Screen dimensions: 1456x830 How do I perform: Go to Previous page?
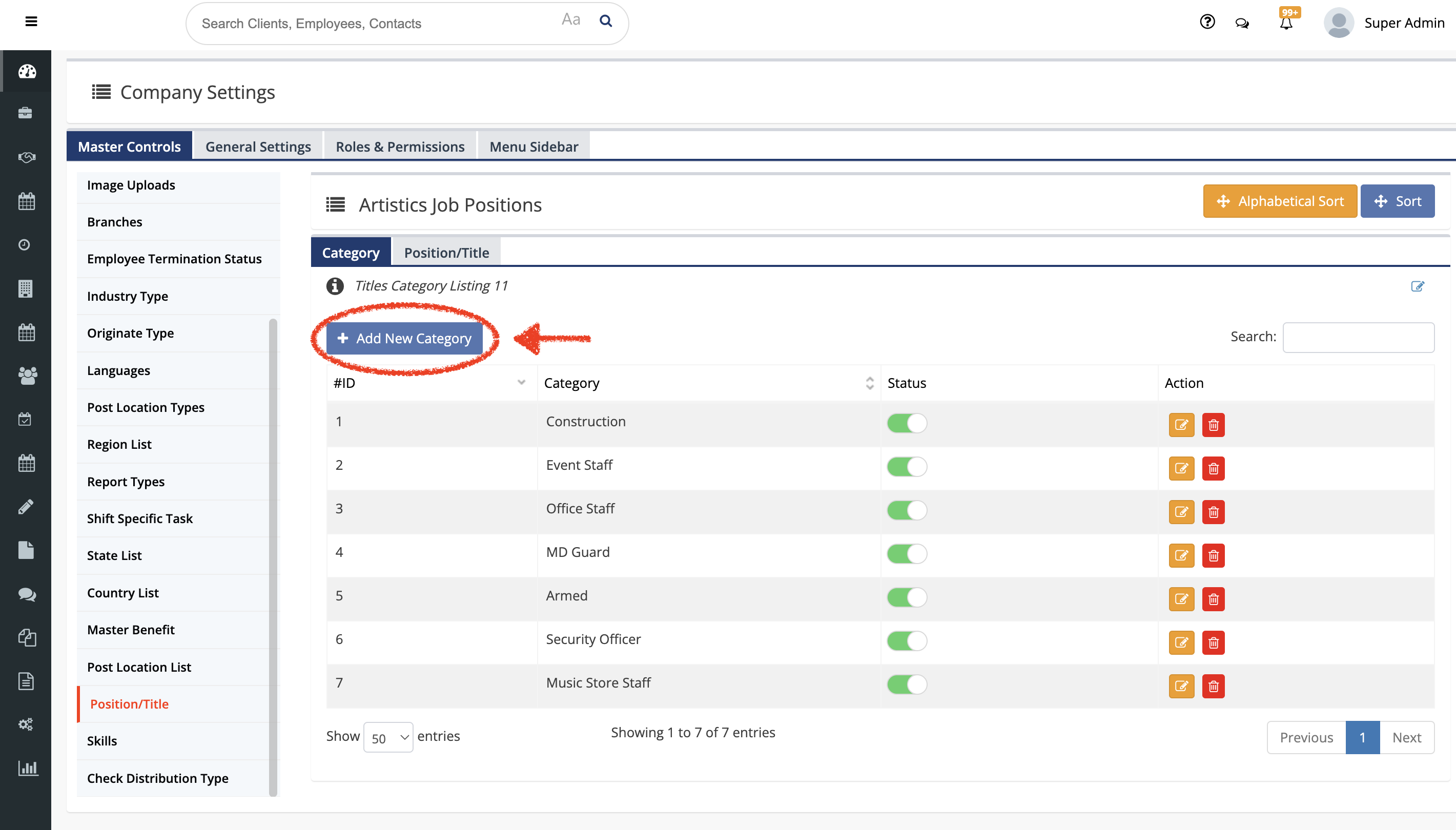(1306, 738)
